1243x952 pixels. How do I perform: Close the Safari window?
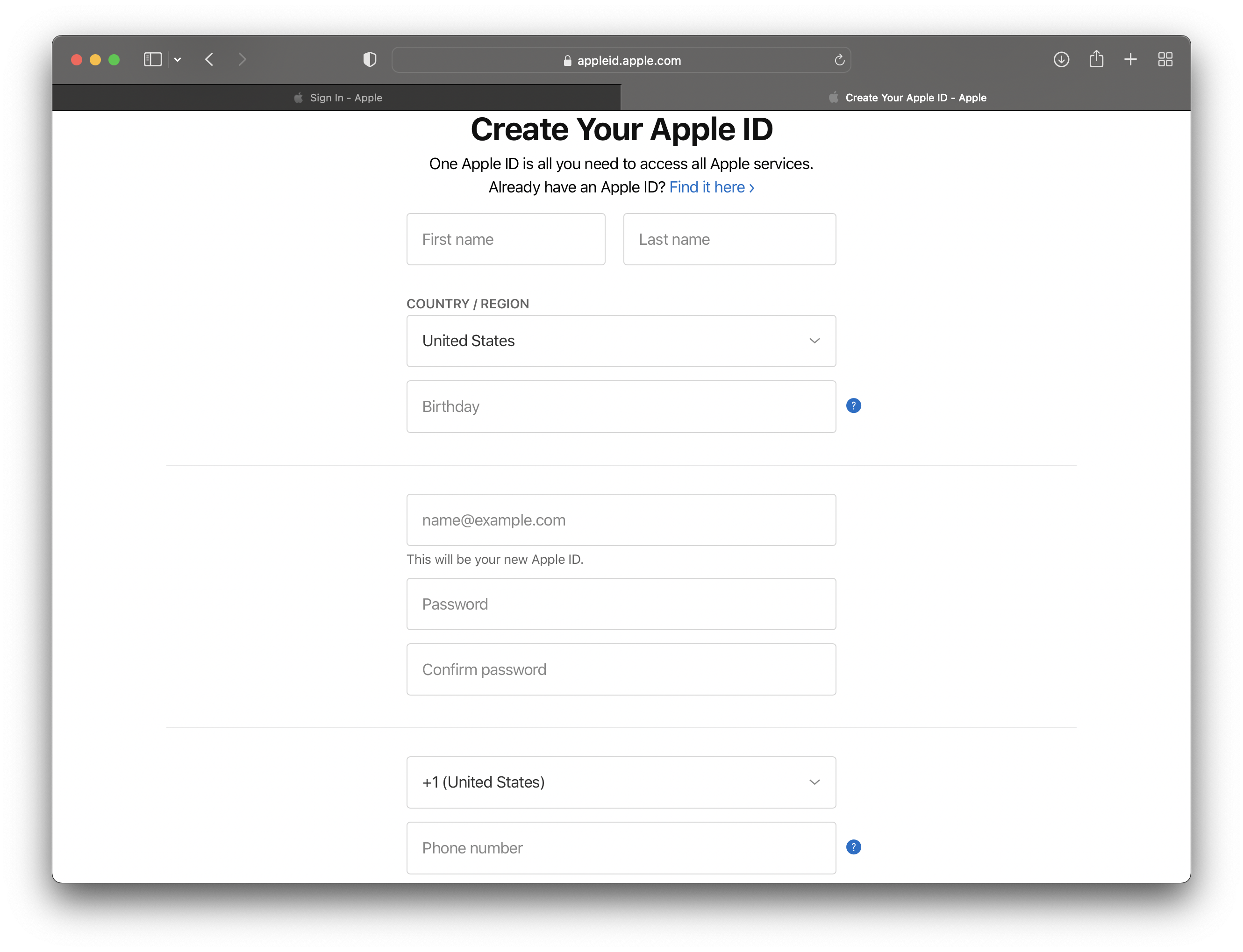[77, 59]
